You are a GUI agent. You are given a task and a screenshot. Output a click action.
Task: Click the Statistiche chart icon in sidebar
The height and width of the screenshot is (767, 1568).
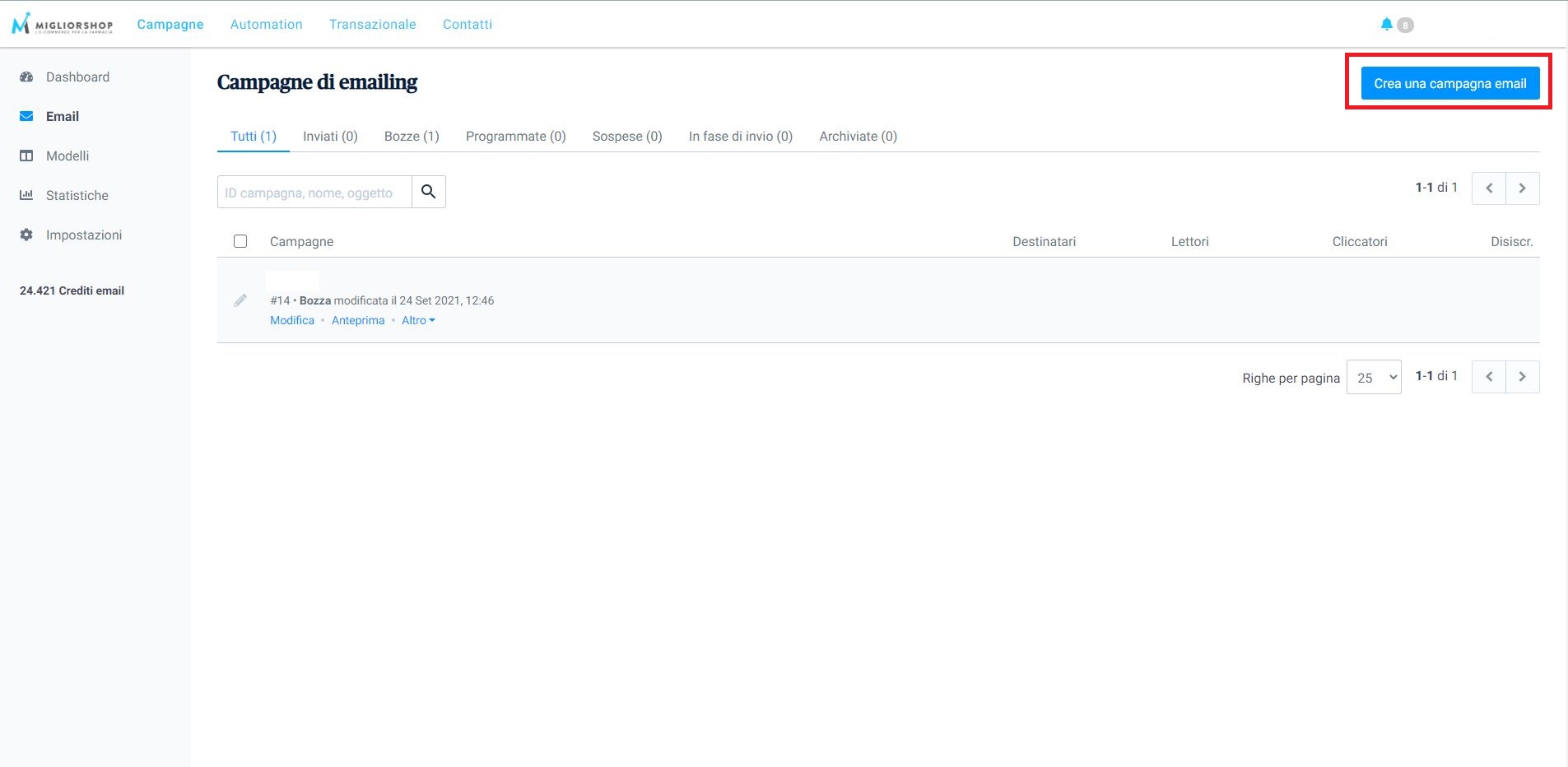point(26,195)
